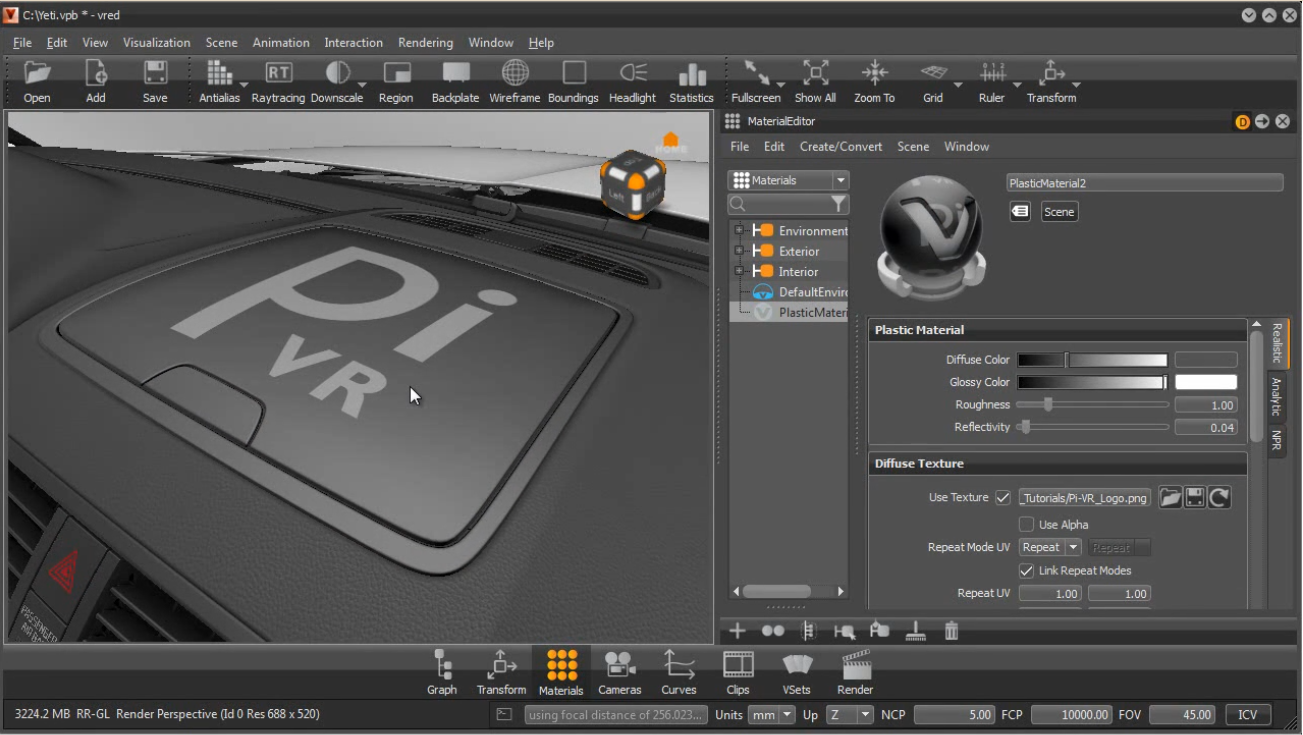The width and height of the screenshot is (1303, 735).
Task: Open the Curves editor module
Action: point(679,672)
